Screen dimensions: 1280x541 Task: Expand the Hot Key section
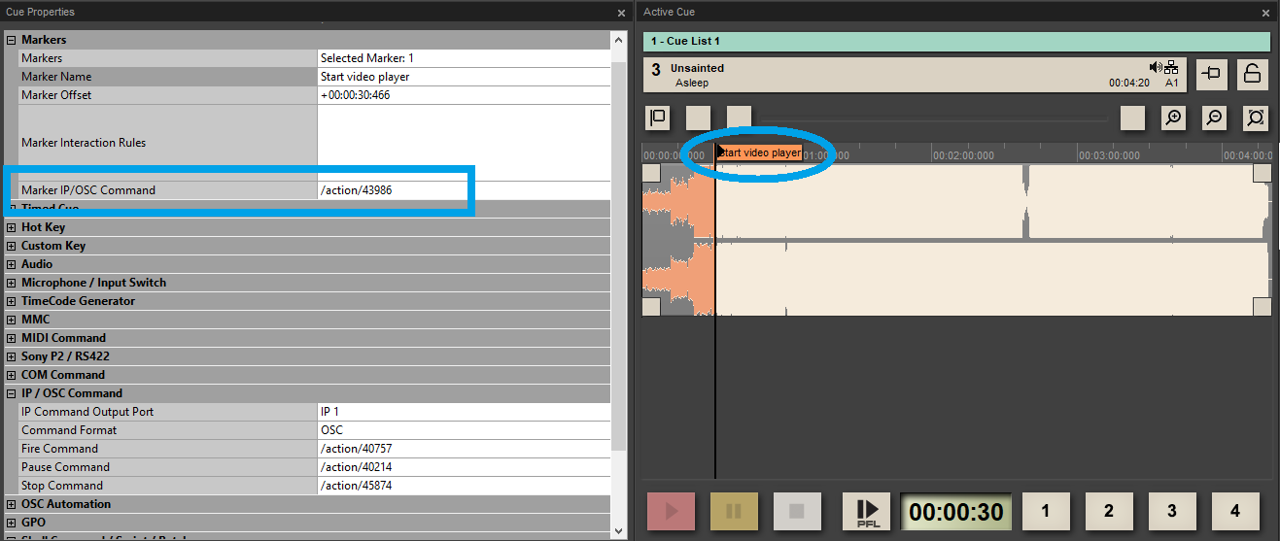tap(12, 227)
